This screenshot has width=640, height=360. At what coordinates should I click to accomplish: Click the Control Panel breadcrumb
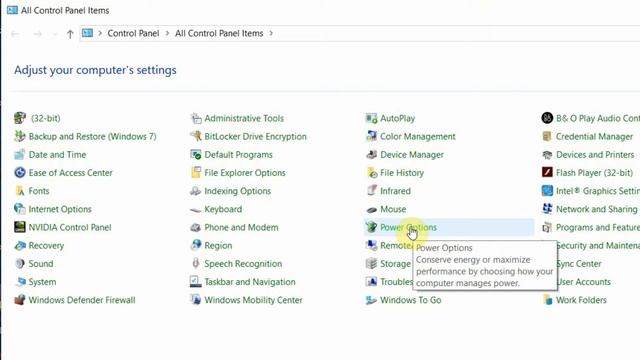(x=133, y=33)
